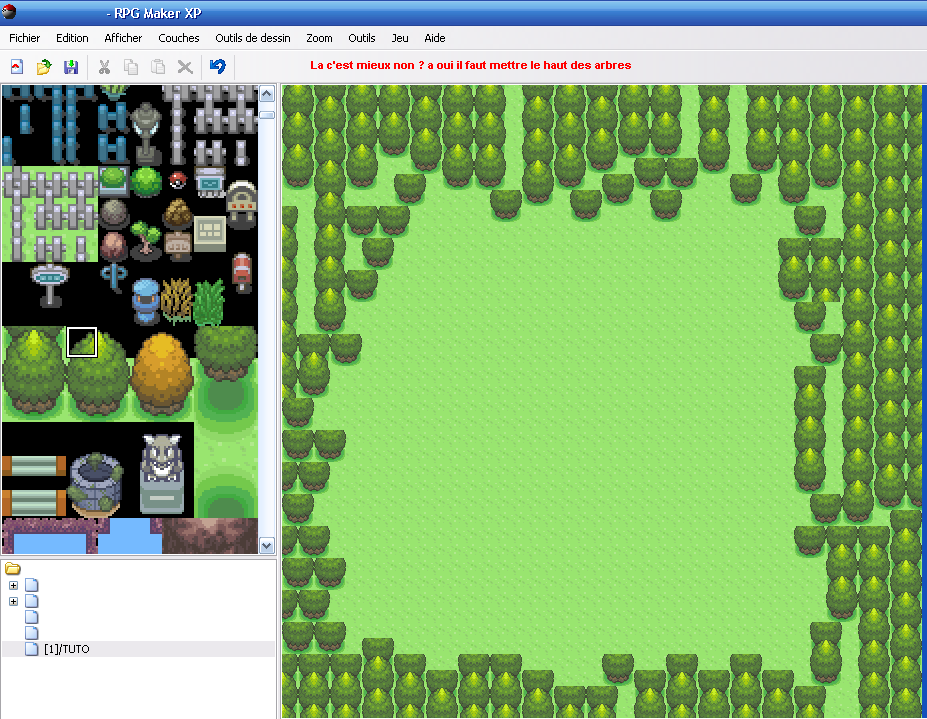The height and width of the screenshot is (719, 927).
Task: Select the dry yellow grass tile
Action: click(177, 301)
